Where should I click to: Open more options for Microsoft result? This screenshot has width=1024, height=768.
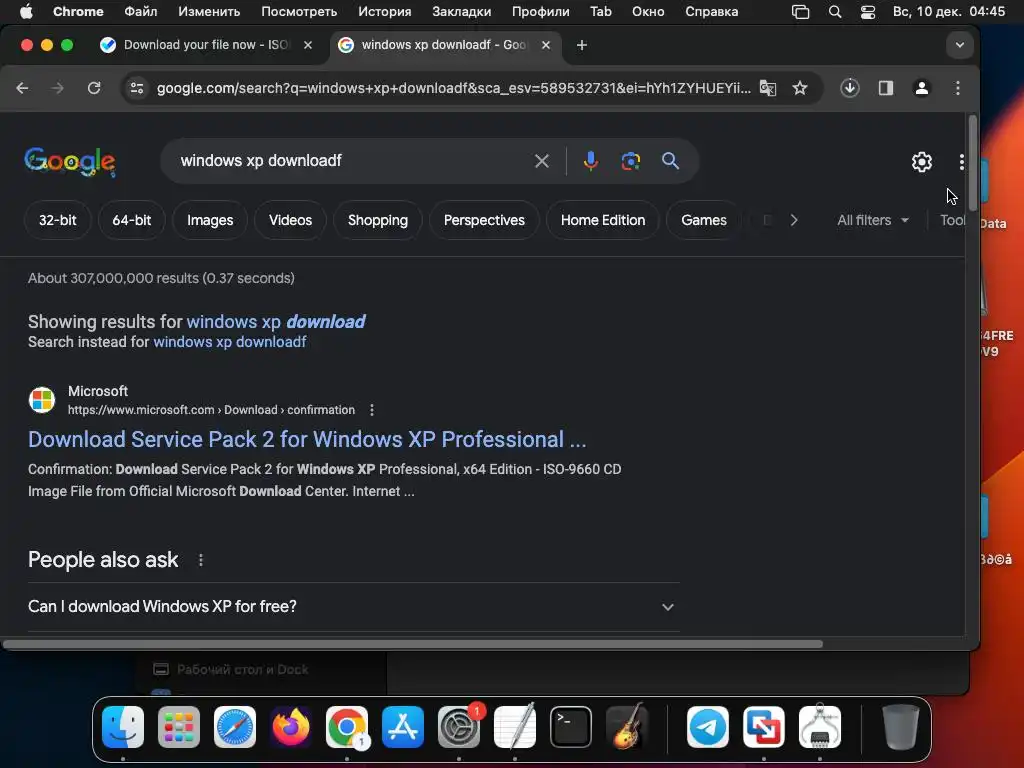pyautogui.click(x=372, y=410)
